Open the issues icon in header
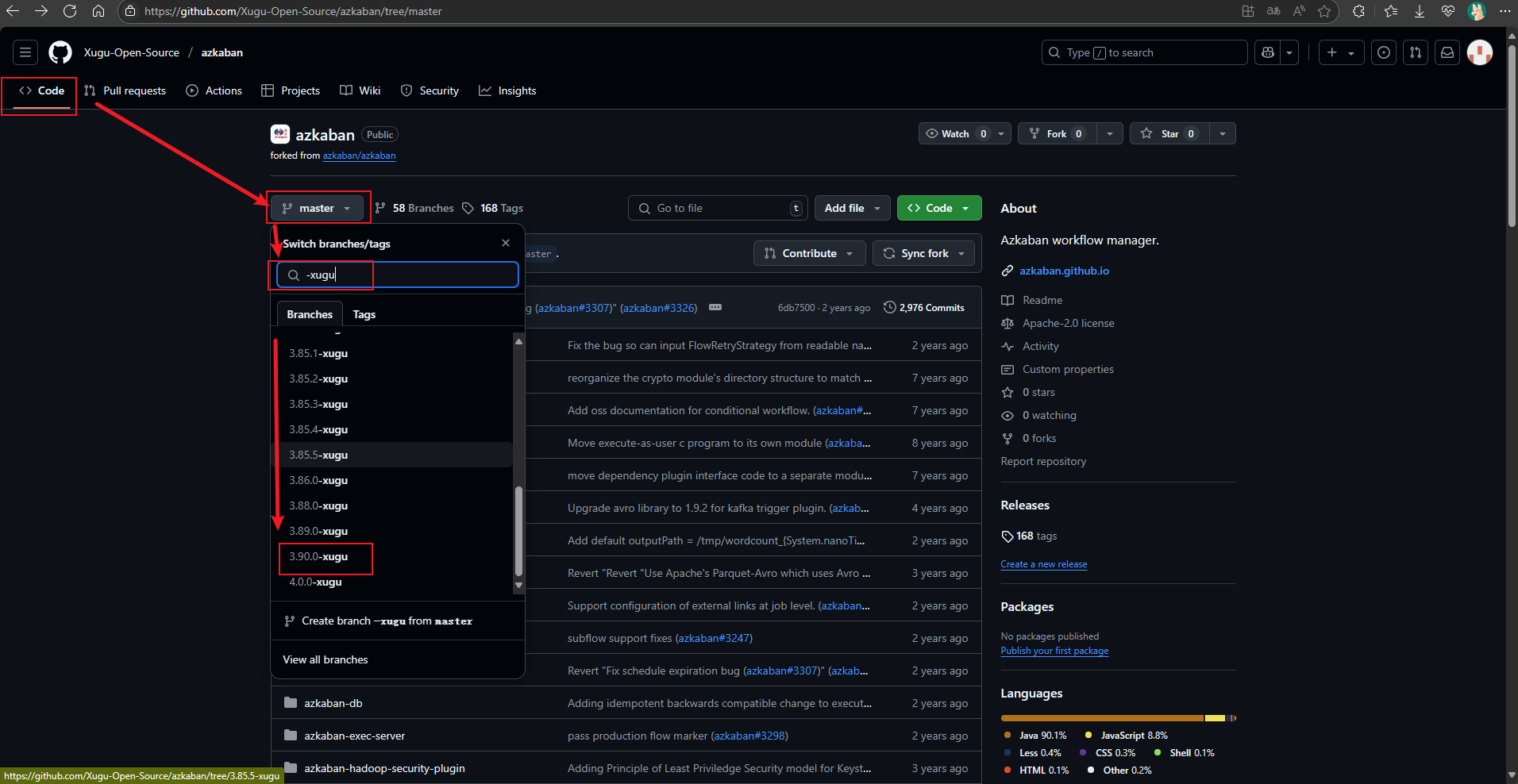 1384,52
